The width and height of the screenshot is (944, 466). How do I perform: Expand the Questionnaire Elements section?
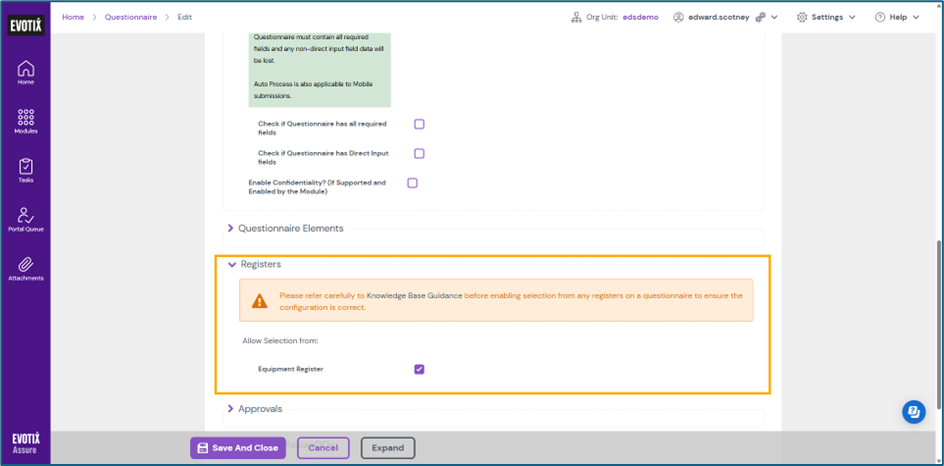click(x=290, y=228)
